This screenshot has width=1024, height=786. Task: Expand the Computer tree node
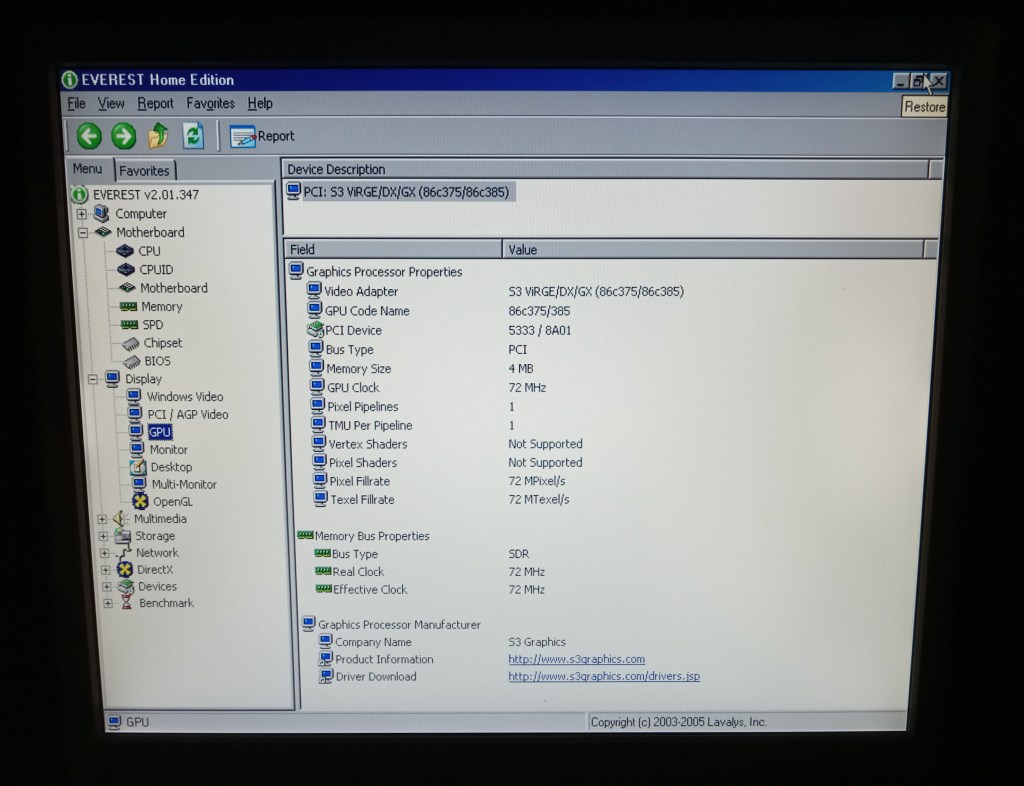coord(82,214)
